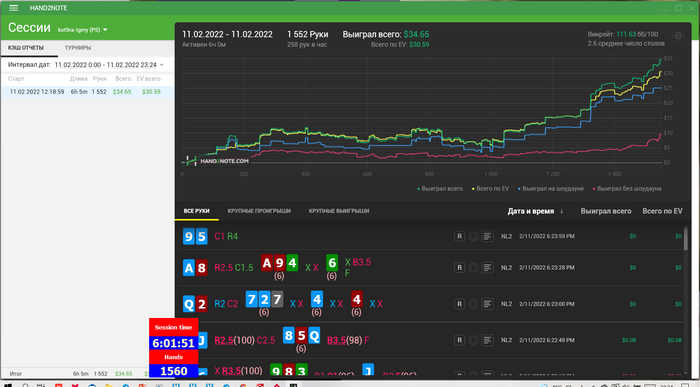
Task: Click '1 552 Руки' header value
Action: 308,34
